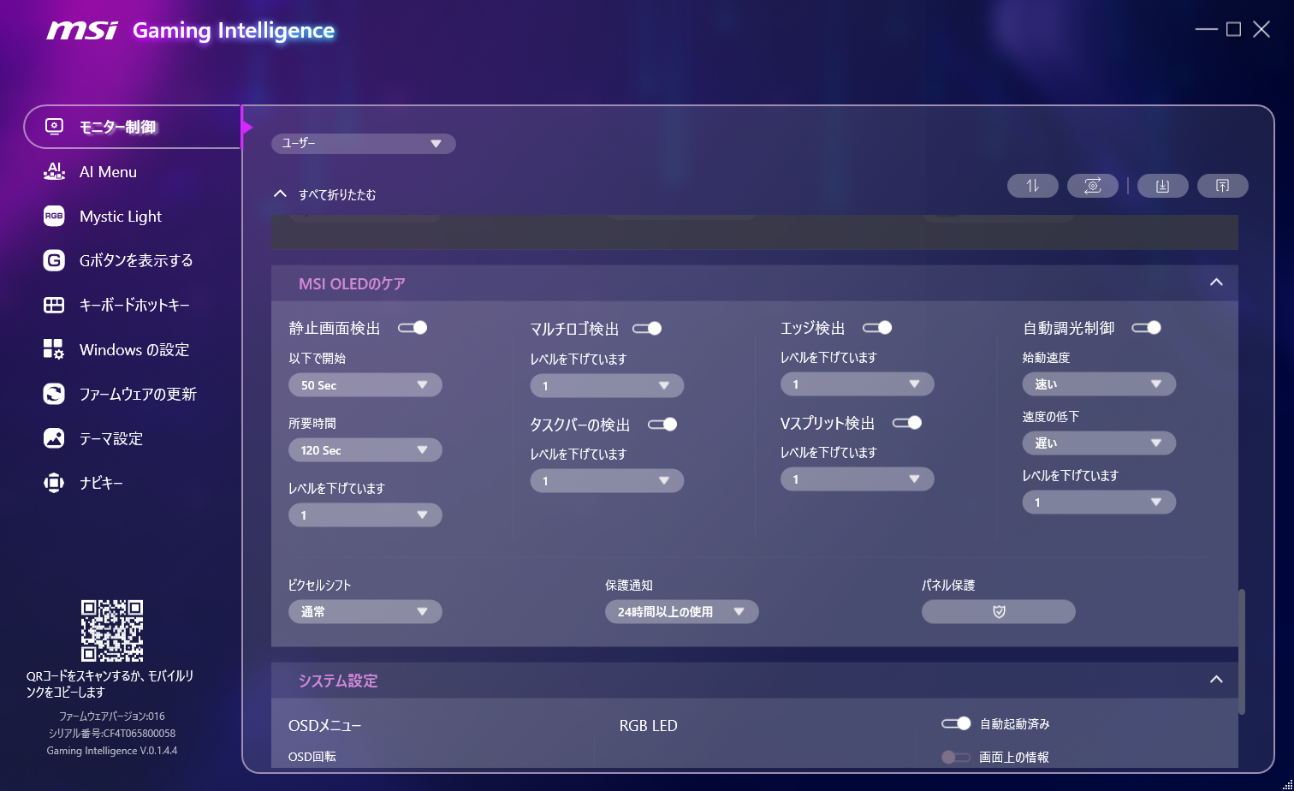Toggle the 画面上の情報 switch
1294x791 pixels.
[x=957, y=757]
